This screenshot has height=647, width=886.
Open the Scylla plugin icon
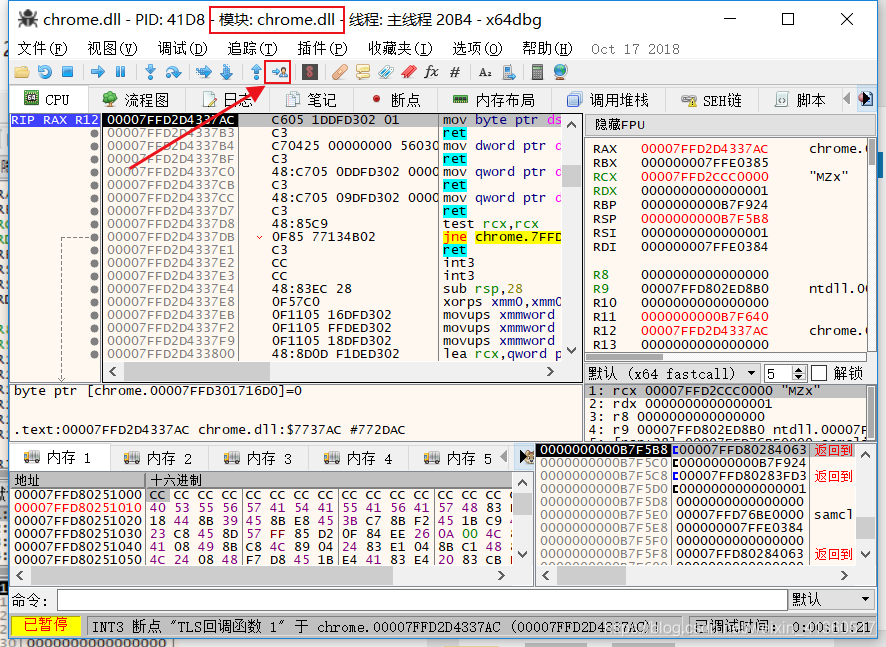[310, 72]
